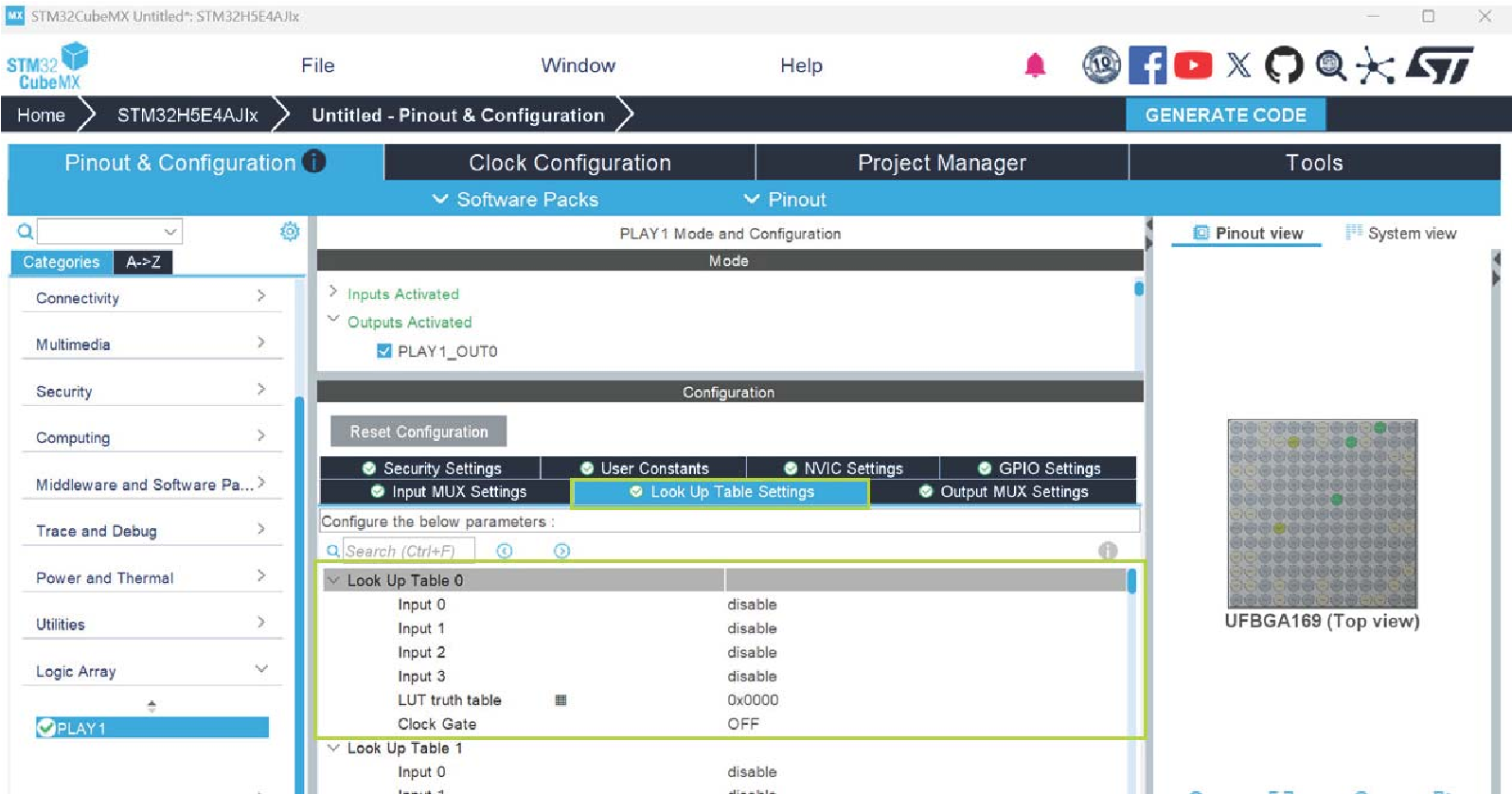Switch to the Tools tab

[1314, 163]
